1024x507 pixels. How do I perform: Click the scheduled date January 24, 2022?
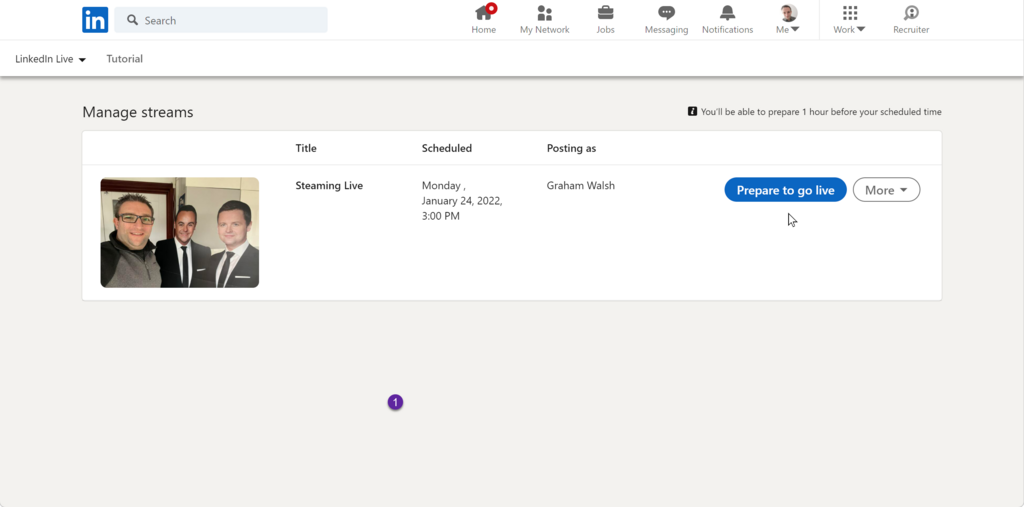462,201
